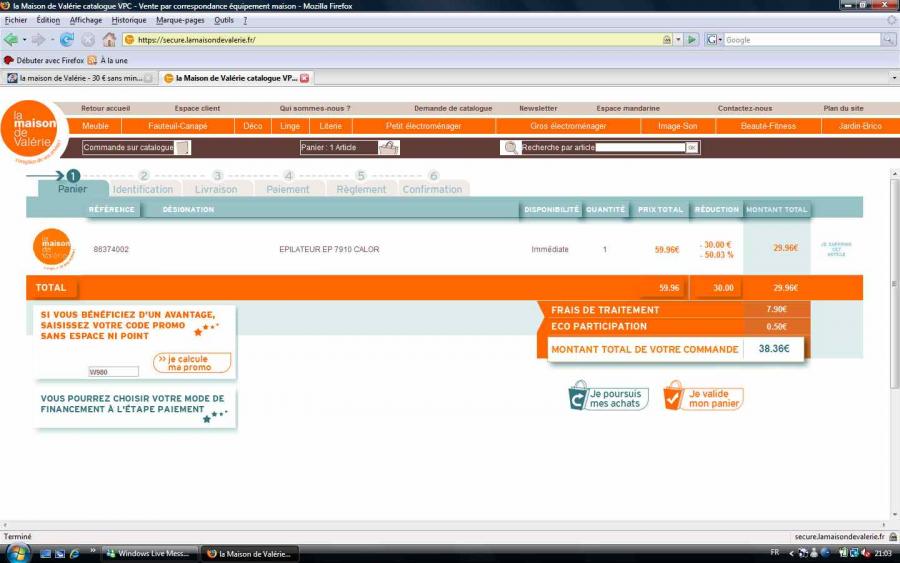The image size is (900, 563).
Task: Click the 'Je supprime cet article' link
Action: tap(836, 249)
